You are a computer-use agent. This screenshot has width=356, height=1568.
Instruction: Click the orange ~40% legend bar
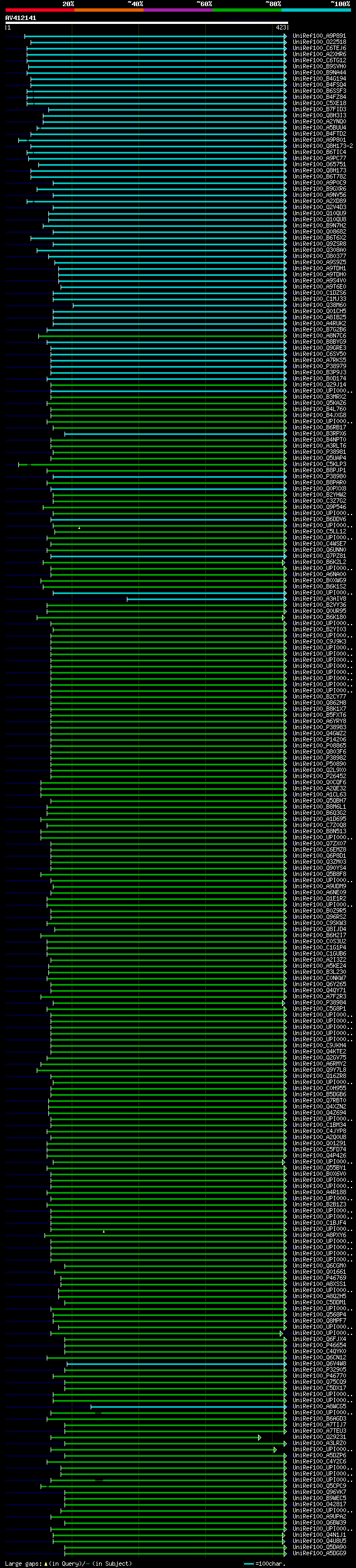pyautogui.click(x=109, y=10)
